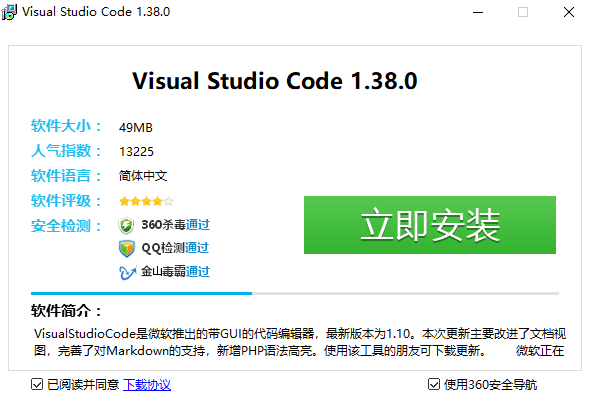Click the 通过 link after 360杀毒
The image size is (589, 402).
(x=198, y=225)
